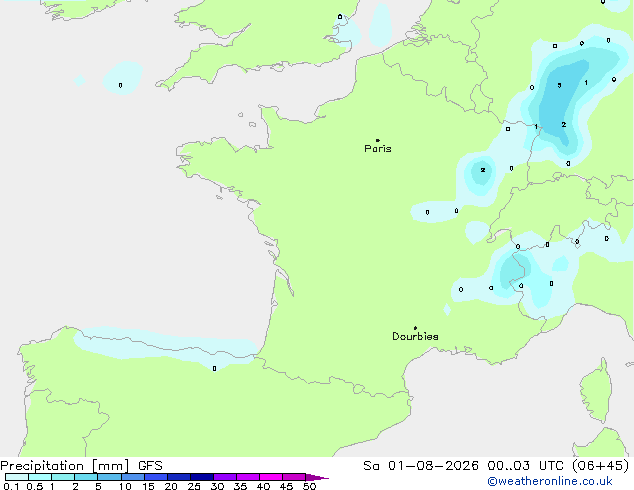Click the Dourbies city dot marker
Image resolution: width=634 pixels, height=490 pixels.
point(415,328)
